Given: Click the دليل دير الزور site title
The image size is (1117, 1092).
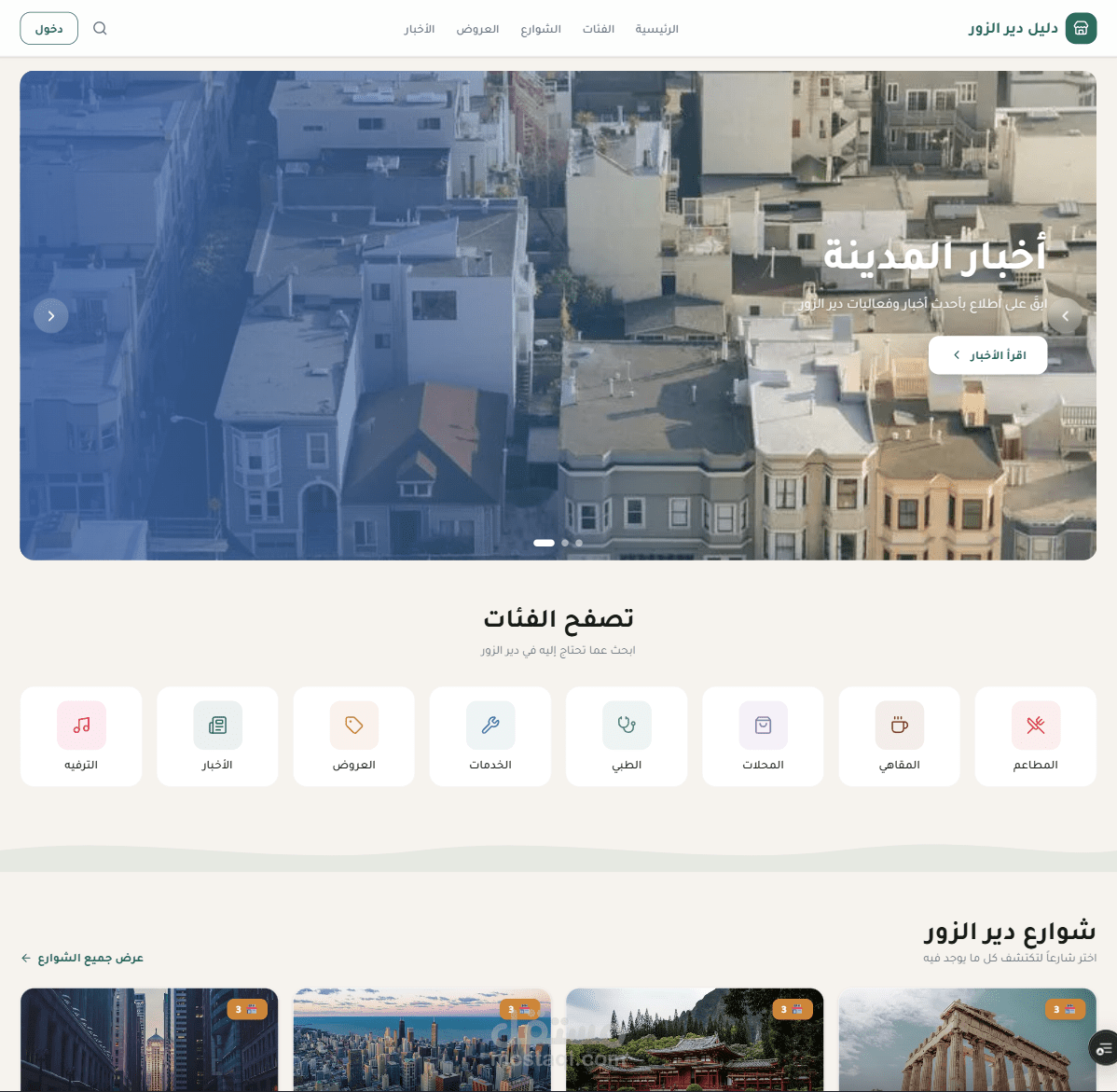Looking at the screenshot, I should coord(1013,29).
